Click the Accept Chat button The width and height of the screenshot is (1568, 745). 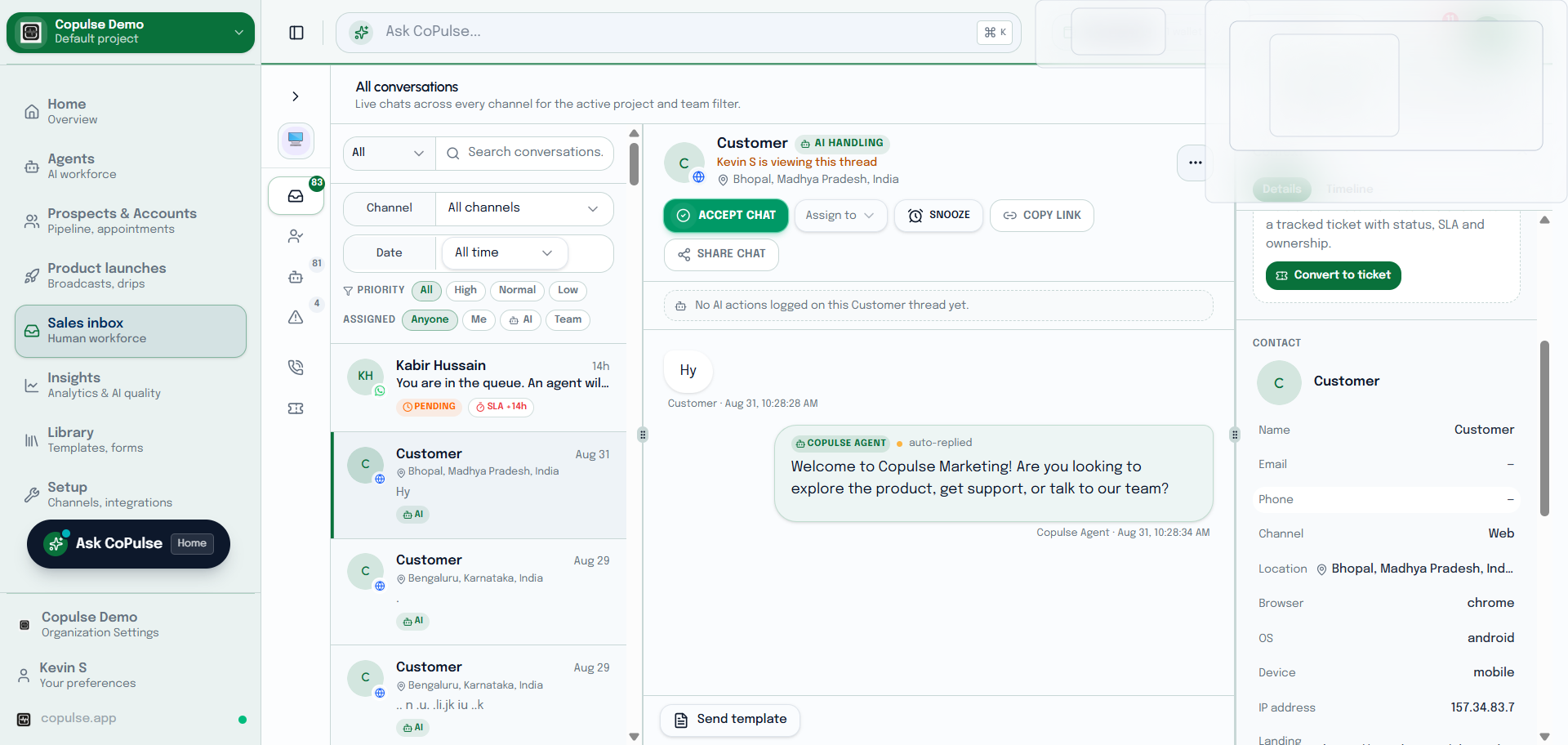pos(726,216)
